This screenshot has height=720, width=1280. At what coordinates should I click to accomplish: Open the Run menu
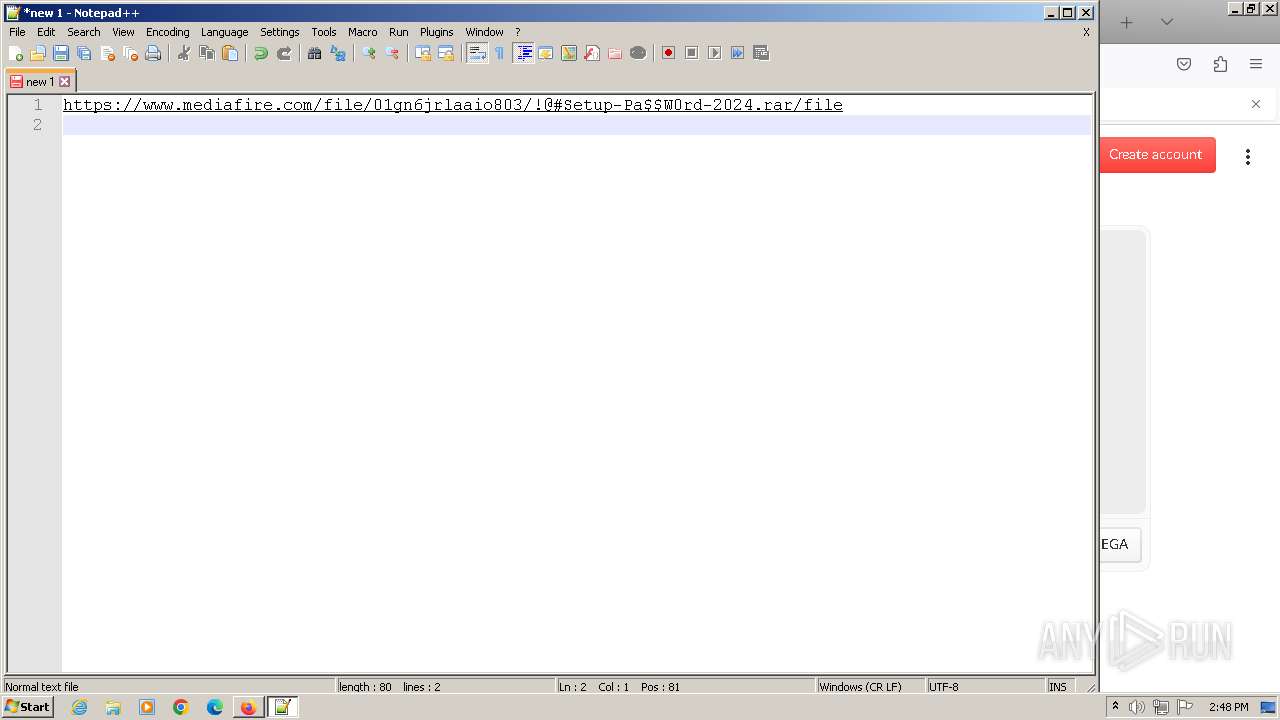click(x=399, y=32)
